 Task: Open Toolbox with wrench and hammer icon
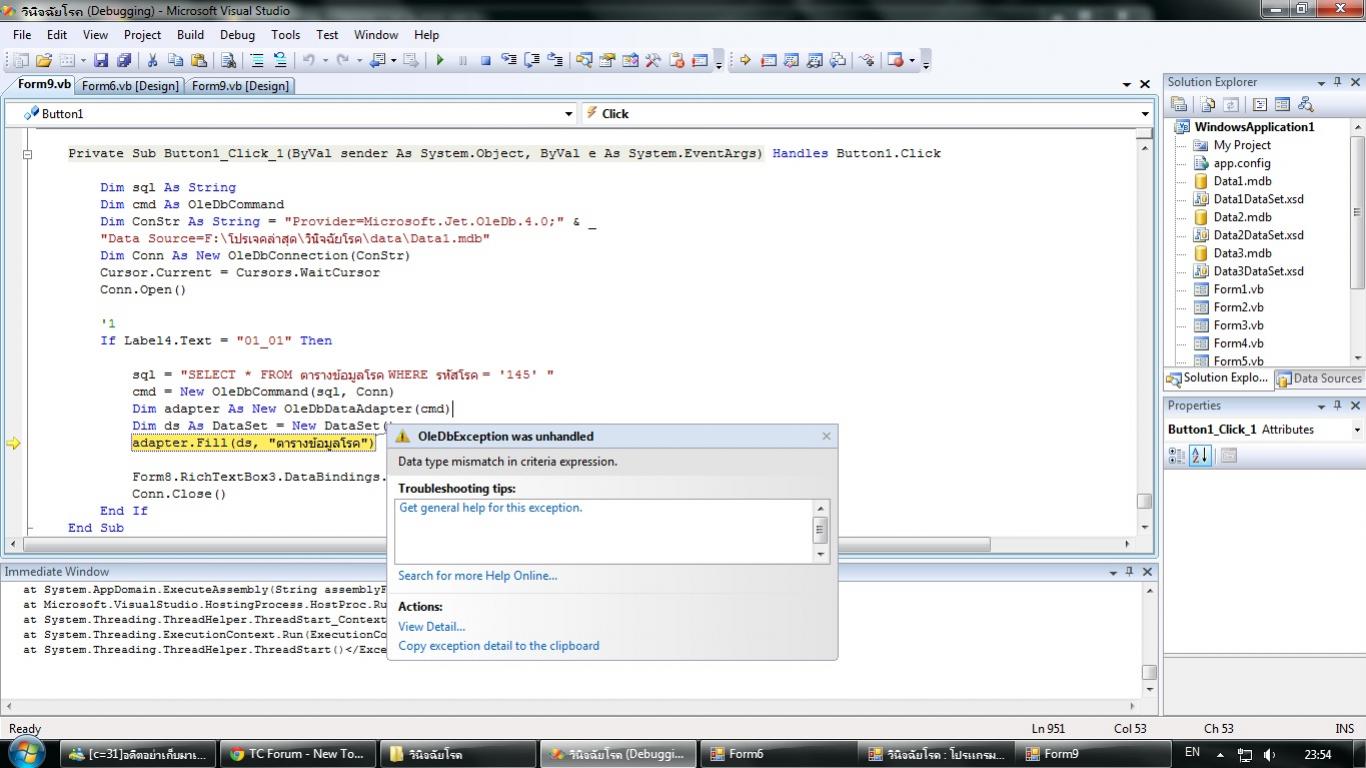pos(653,60)
